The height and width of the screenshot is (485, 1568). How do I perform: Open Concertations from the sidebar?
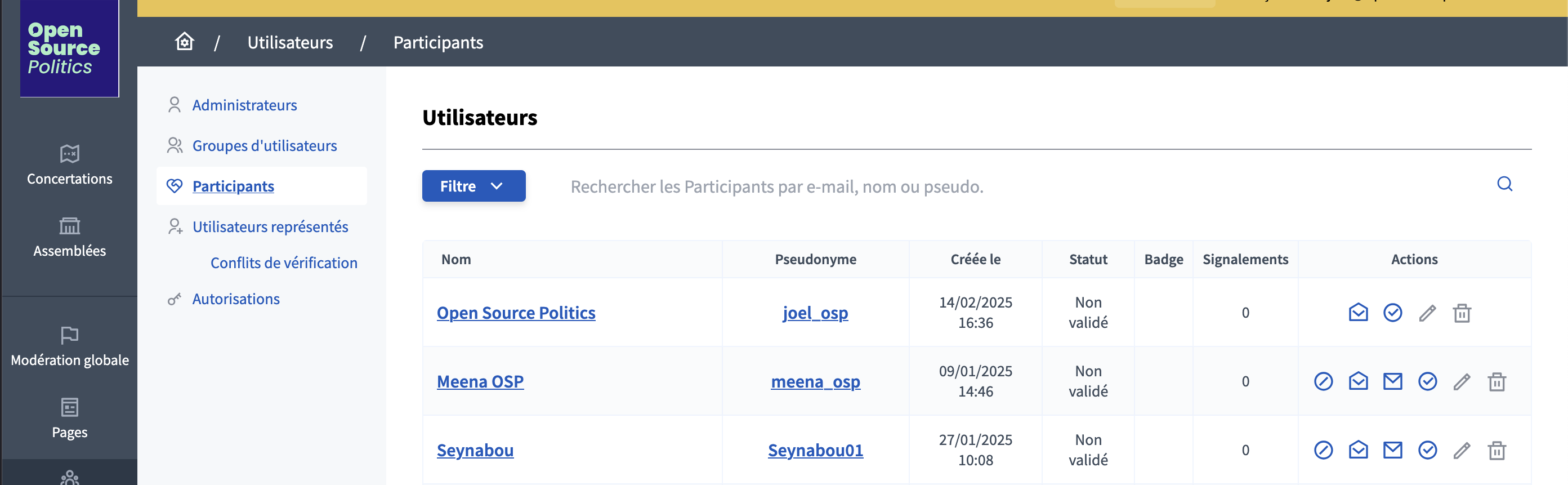pos(69,165)
